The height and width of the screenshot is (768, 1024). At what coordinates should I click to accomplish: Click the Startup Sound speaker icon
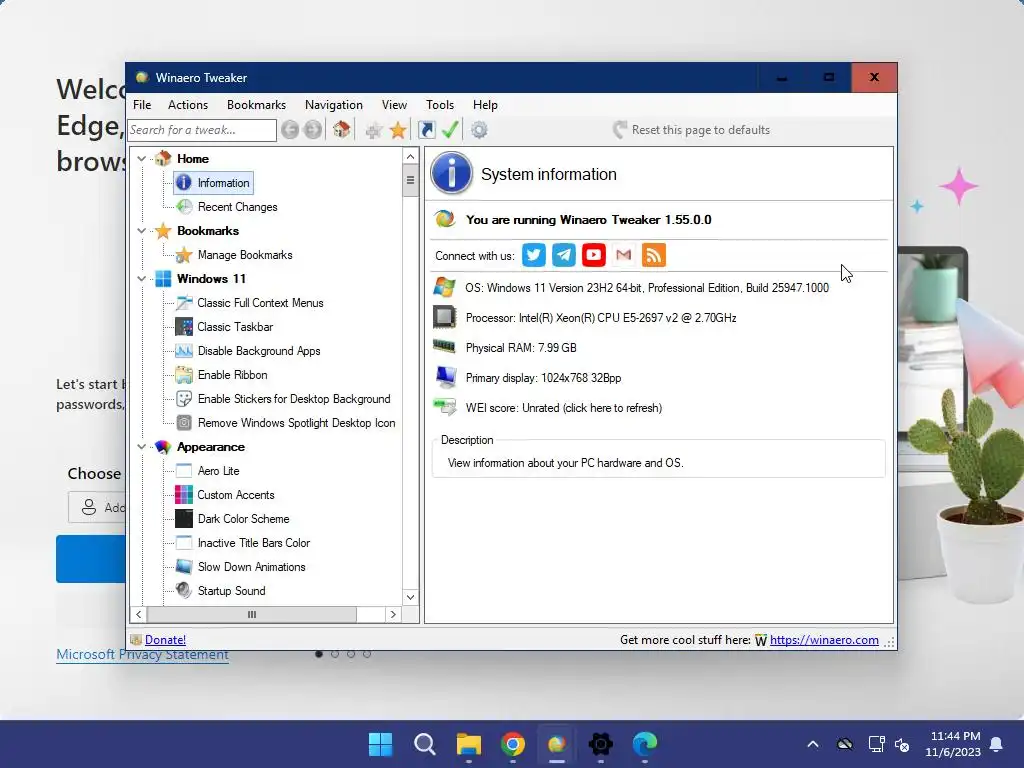[x=184, y=590]
